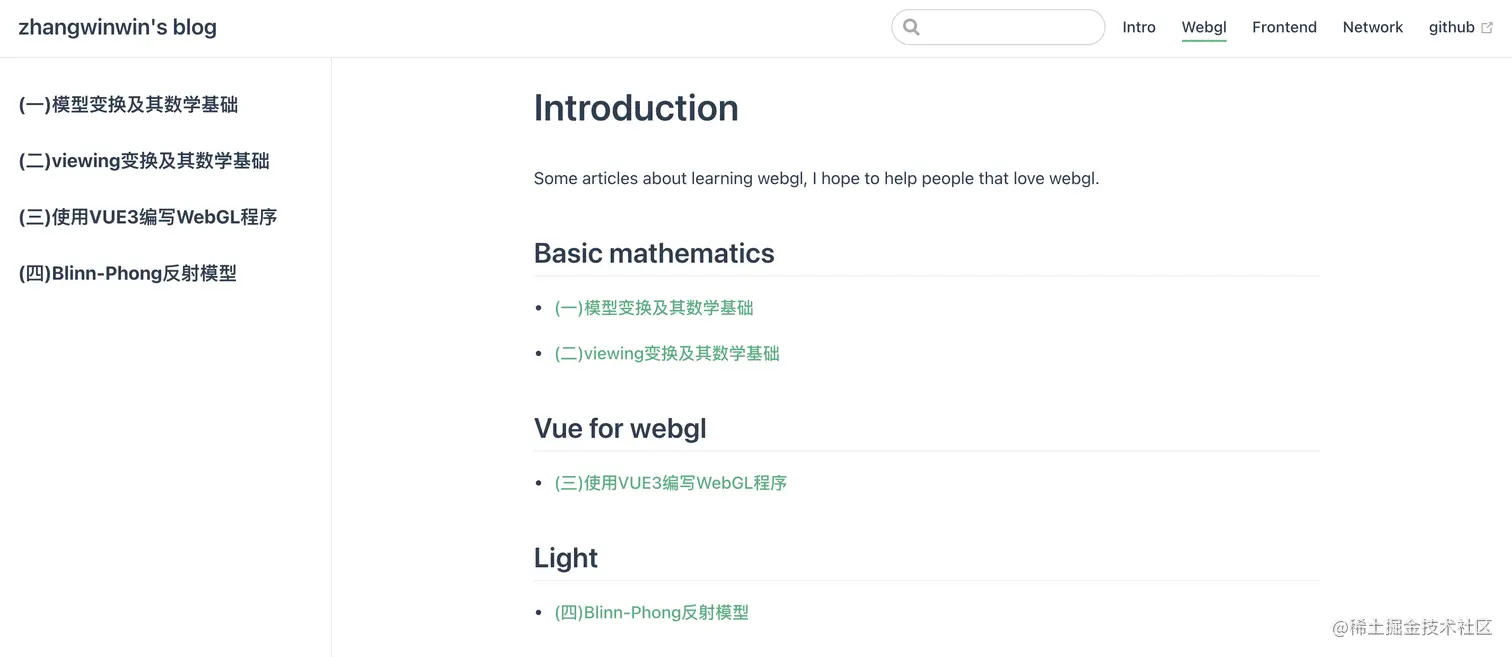The image size is (1512, 657).
Task: Click the search magnifier icon
Action: [x=911, y=27]
